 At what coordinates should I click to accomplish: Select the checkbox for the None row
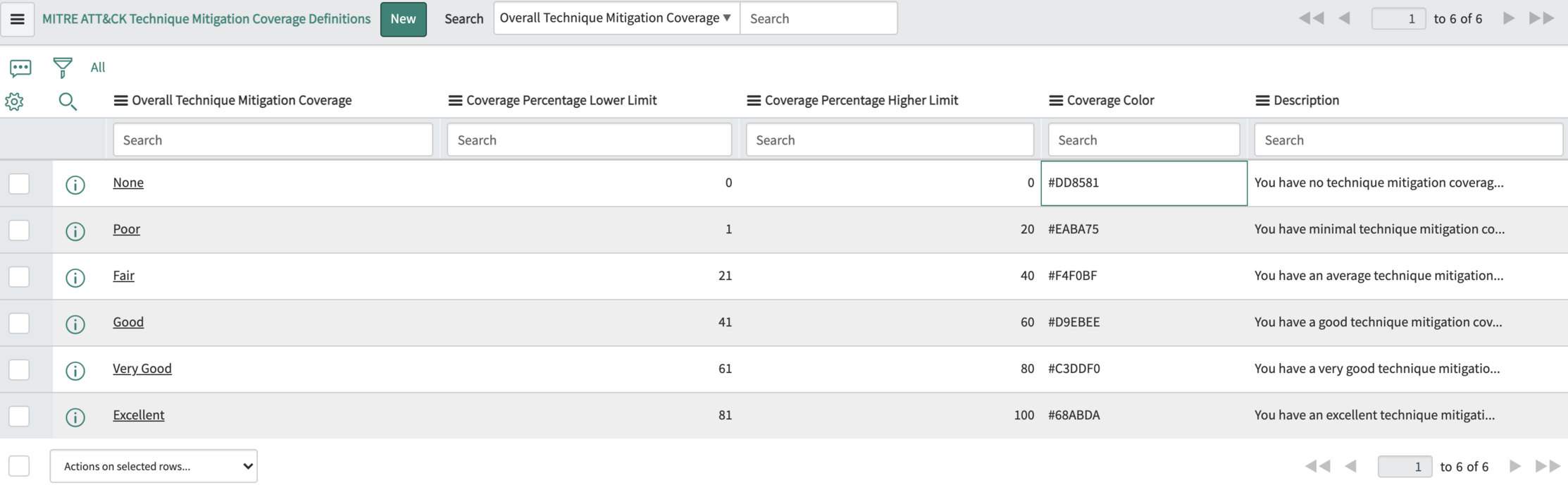point(19,183)
